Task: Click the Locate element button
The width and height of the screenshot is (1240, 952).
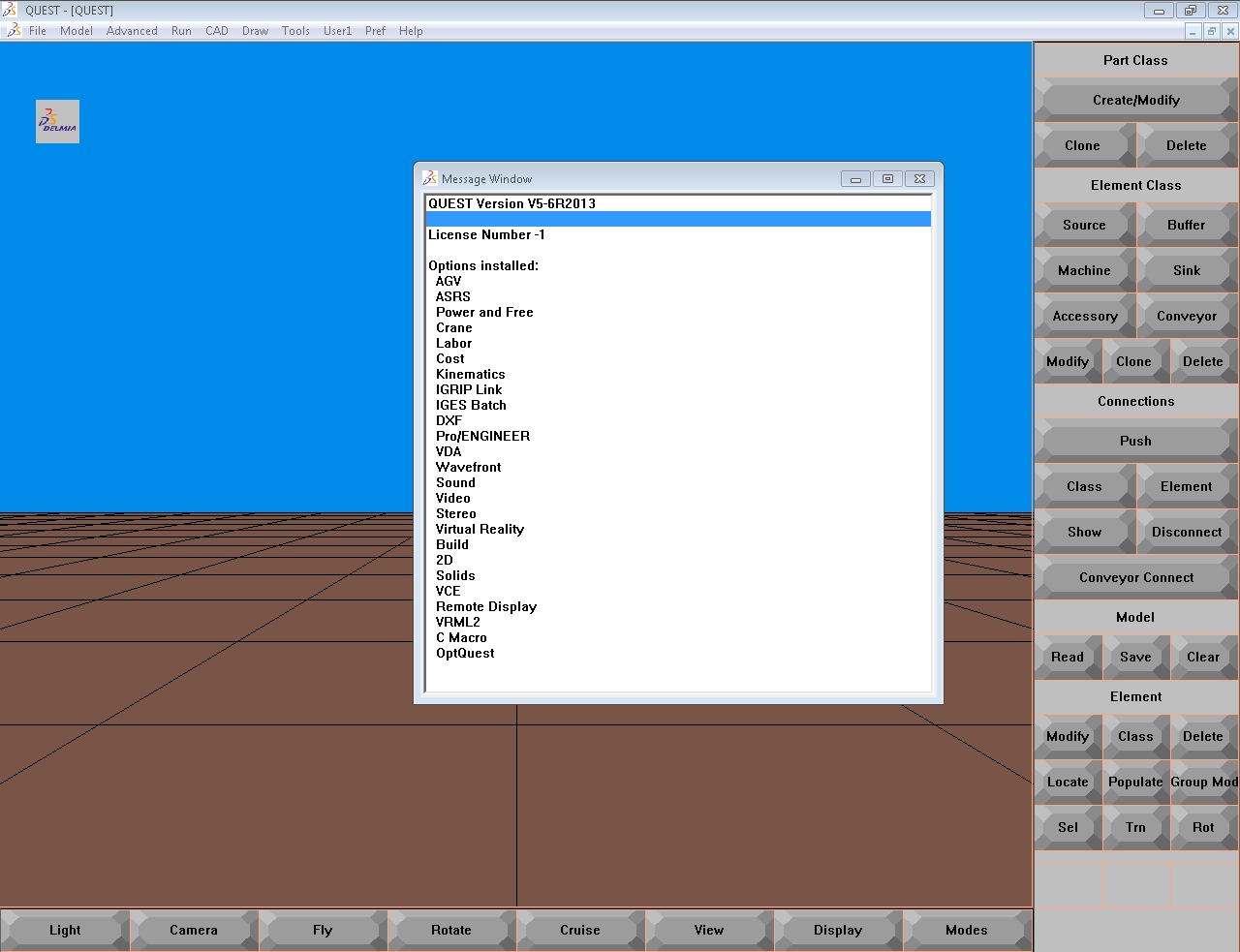Action: (1068, 782)
